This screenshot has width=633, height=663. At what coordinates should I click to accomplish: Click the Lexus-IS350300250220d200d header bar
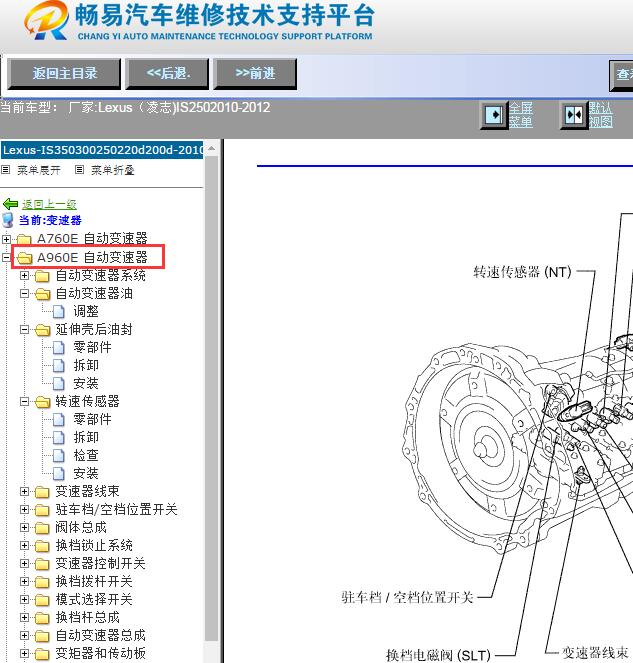coord(102,150)
